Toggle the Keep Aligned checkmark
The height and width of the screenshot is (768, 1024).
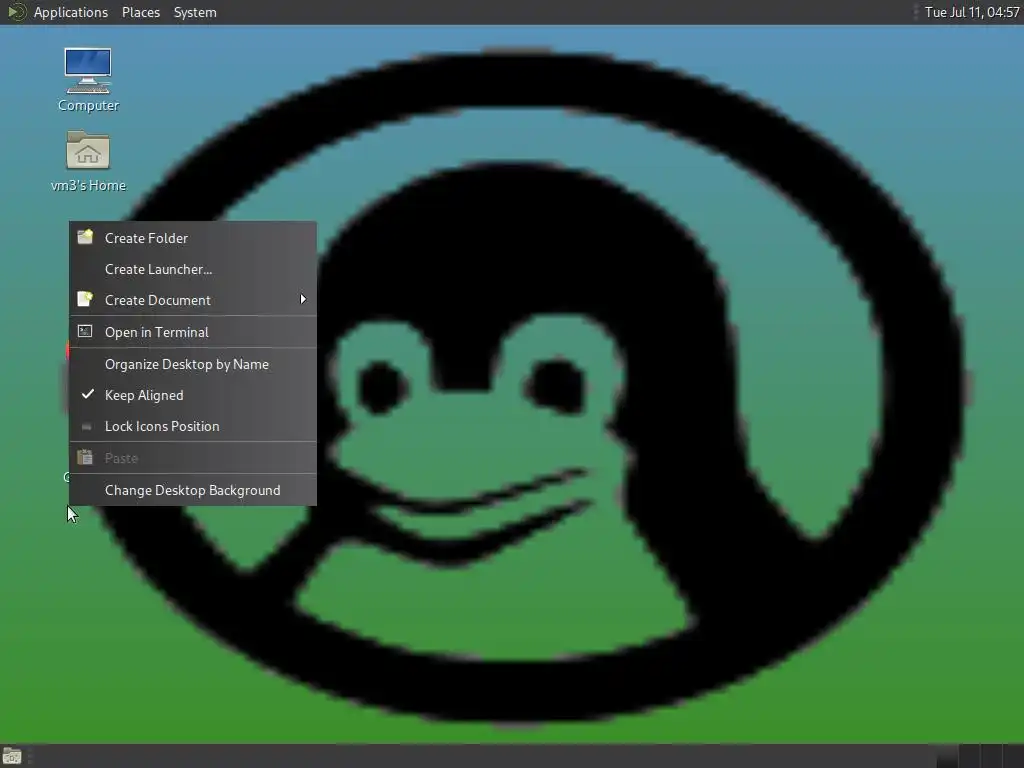point(87,394)
